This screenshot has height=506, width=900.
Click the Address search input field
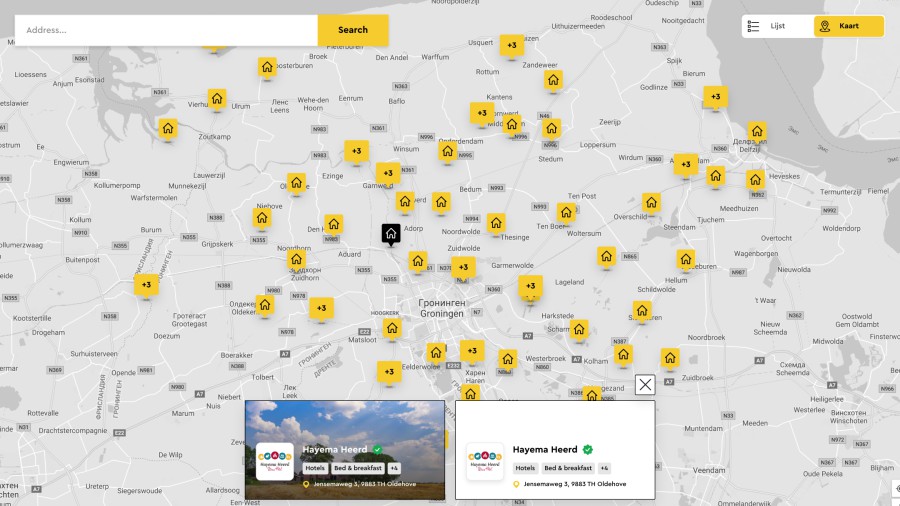166,30
